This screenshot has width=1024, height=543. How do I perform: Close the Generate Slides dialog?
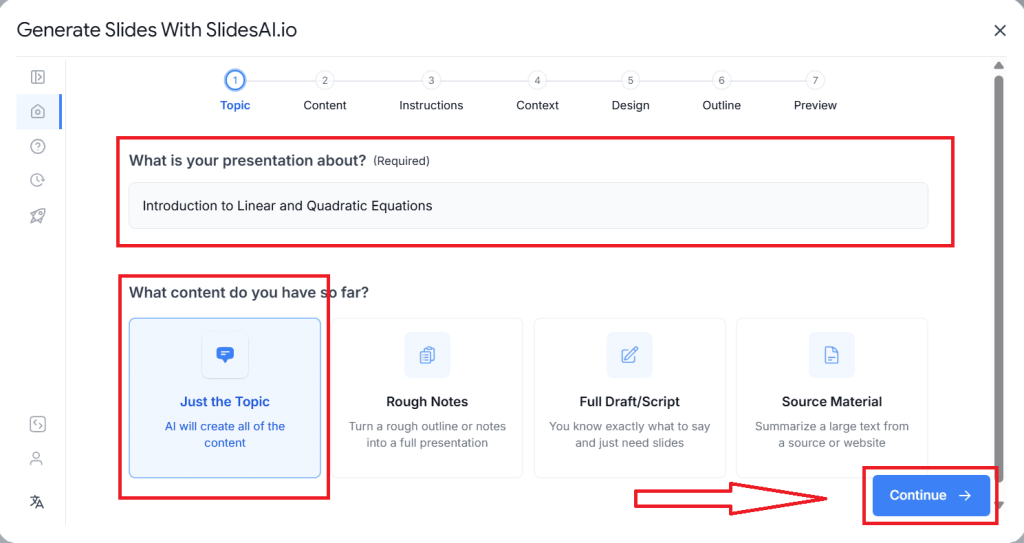(x=1000, y=30)
